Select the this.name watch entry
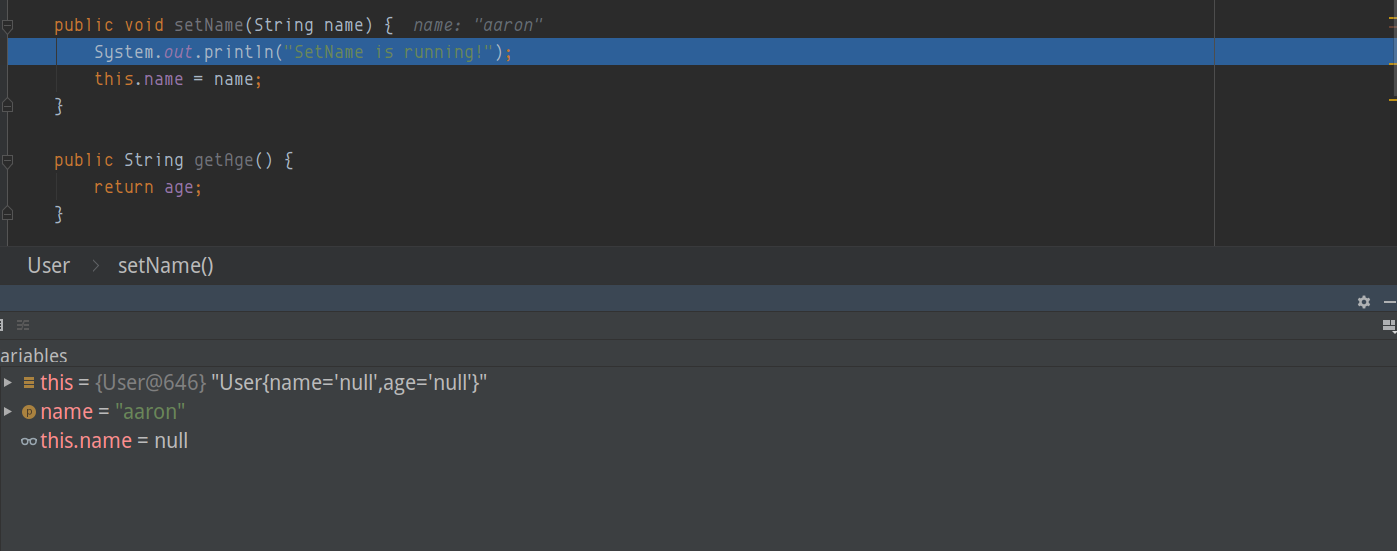This screenshot has height=551, width=1397. coord(114,441)
